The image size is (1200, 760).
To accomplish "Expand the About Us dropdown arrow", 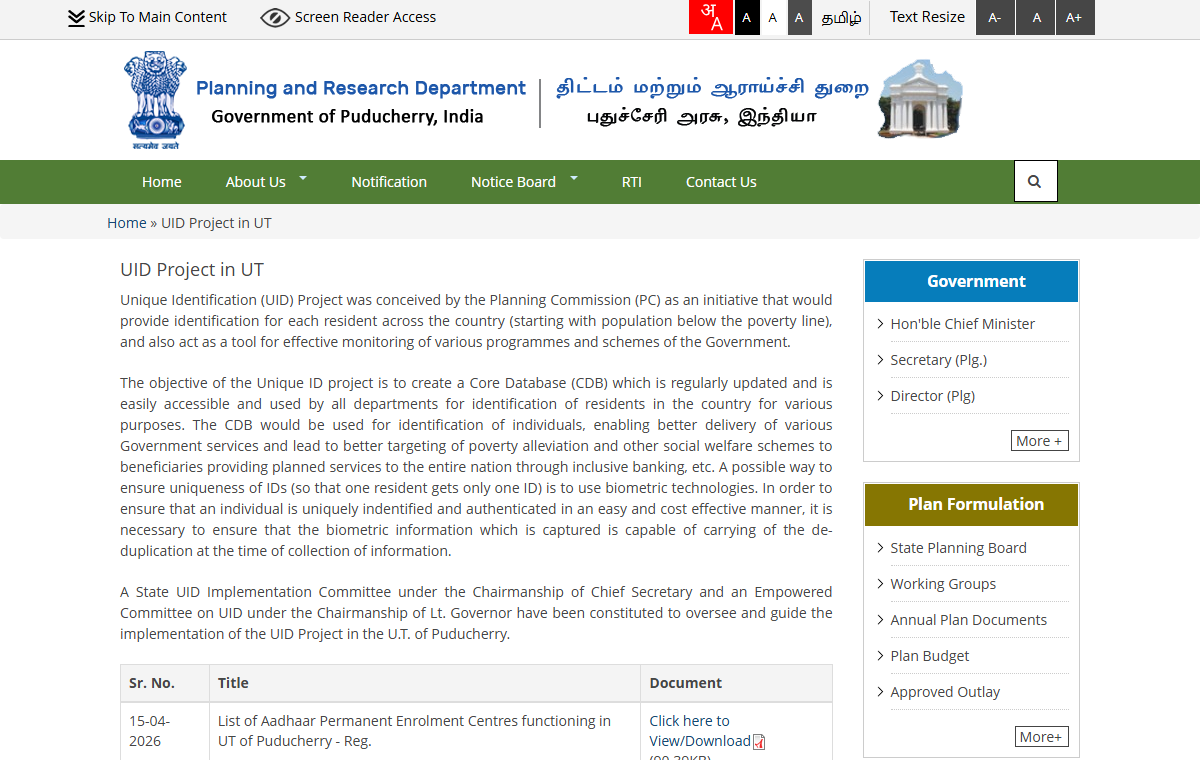I will coord(303,177).
